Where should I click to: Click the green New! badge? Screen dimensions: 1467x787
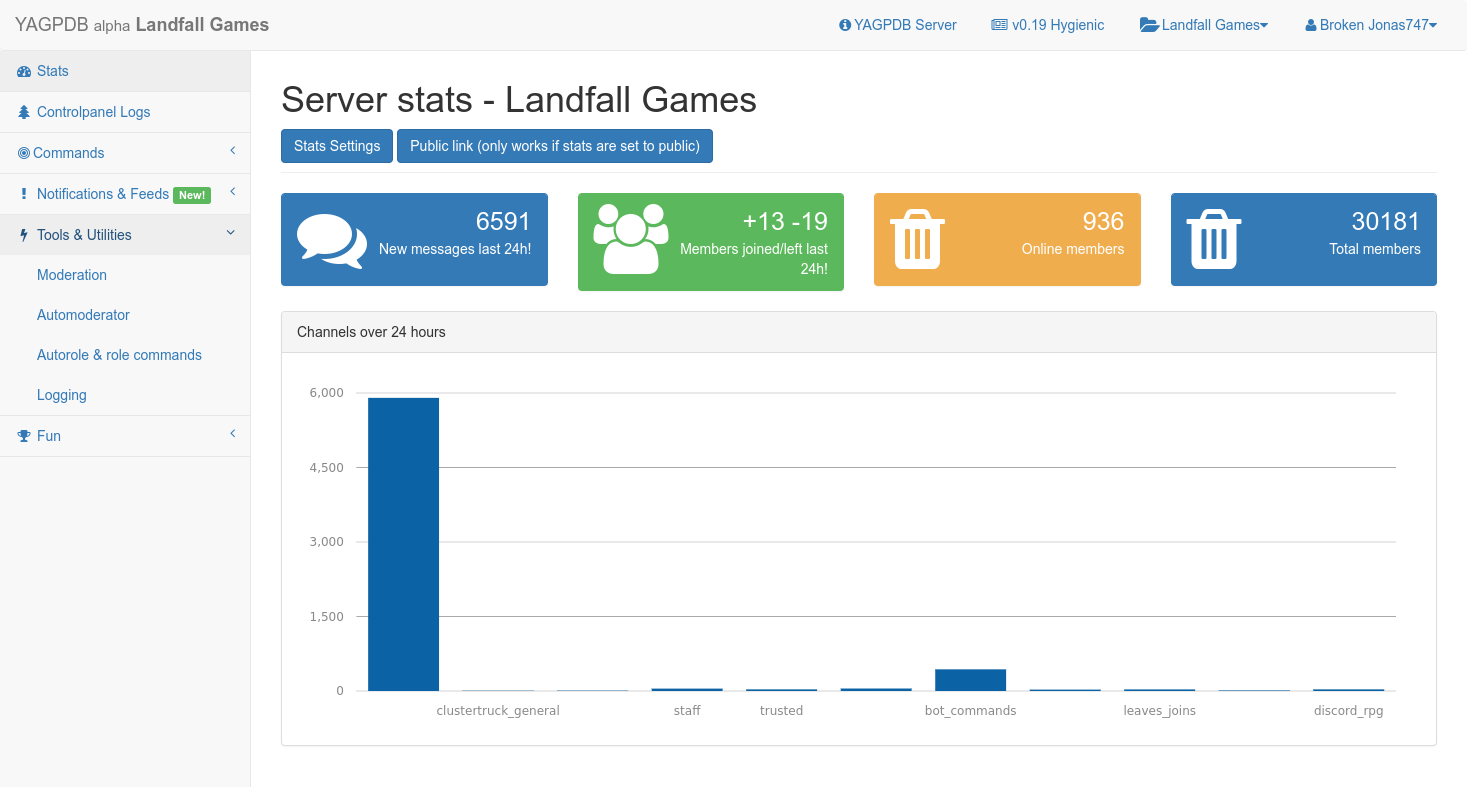point(191,195)
